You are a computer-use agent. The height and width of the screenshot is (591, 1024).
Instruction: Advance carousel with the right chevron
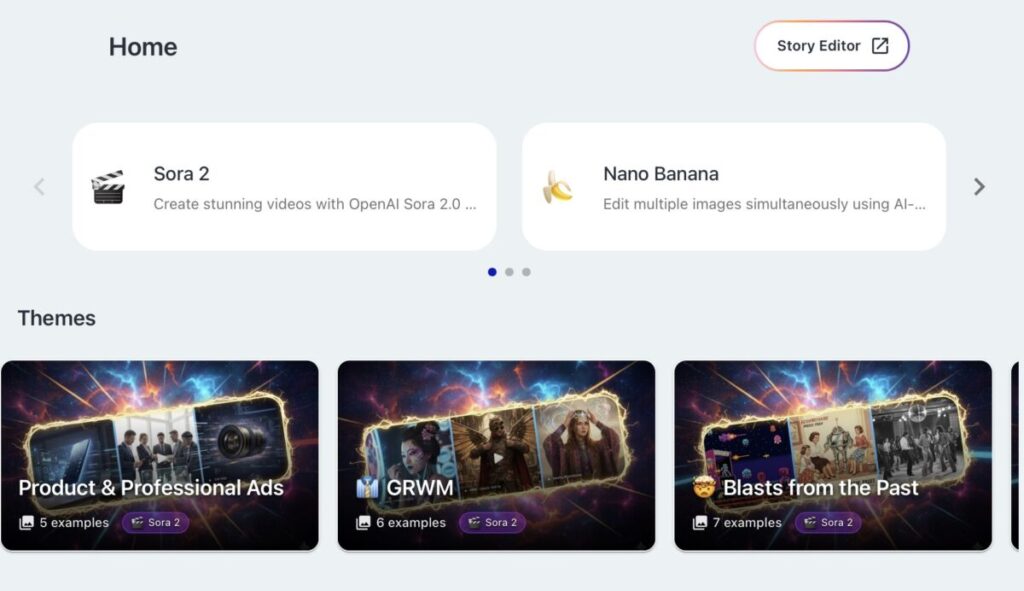(x=979, y=187)
